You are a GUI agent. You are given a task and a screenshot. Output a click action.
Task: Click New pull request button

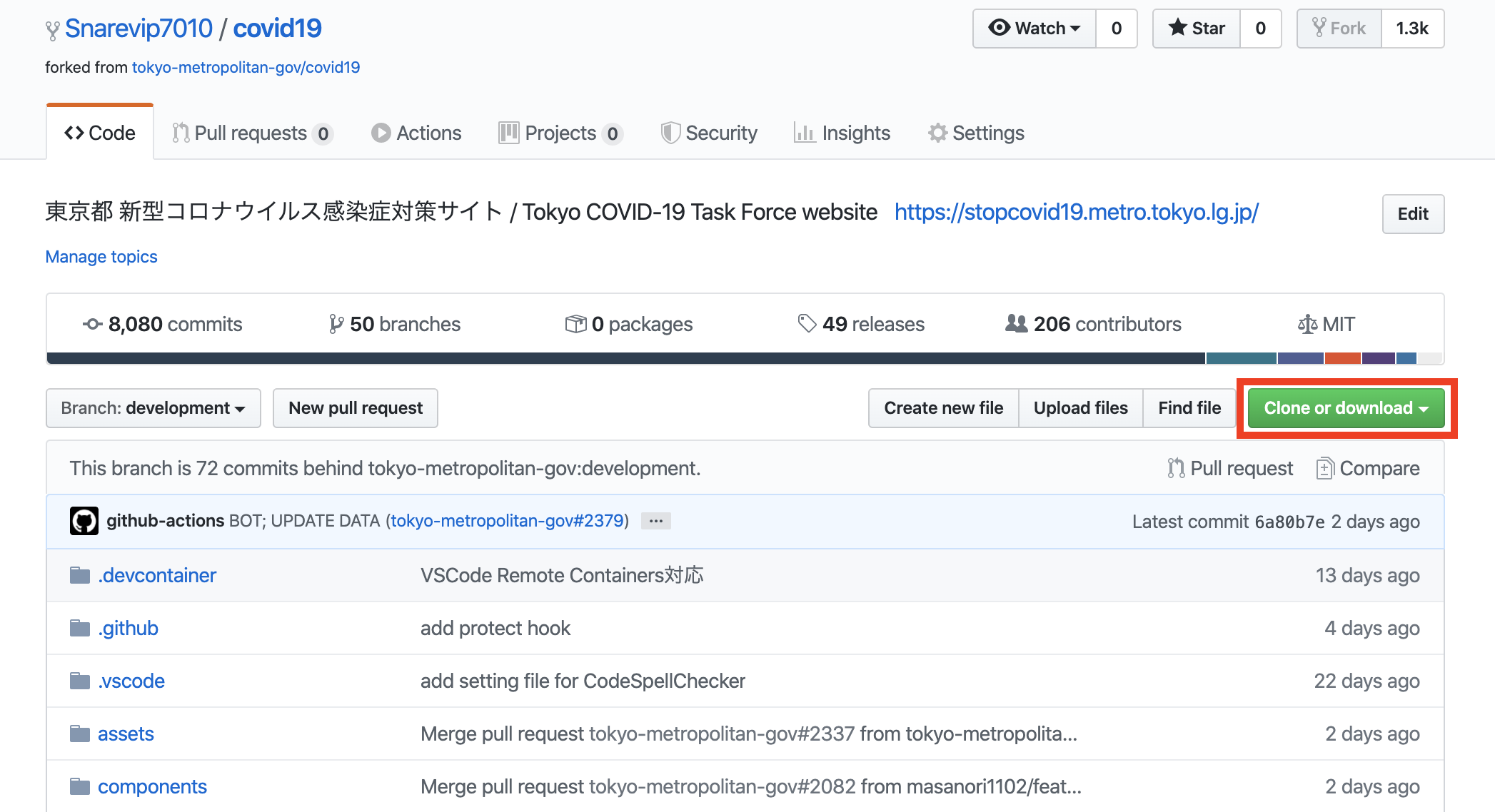coord(356,408)
